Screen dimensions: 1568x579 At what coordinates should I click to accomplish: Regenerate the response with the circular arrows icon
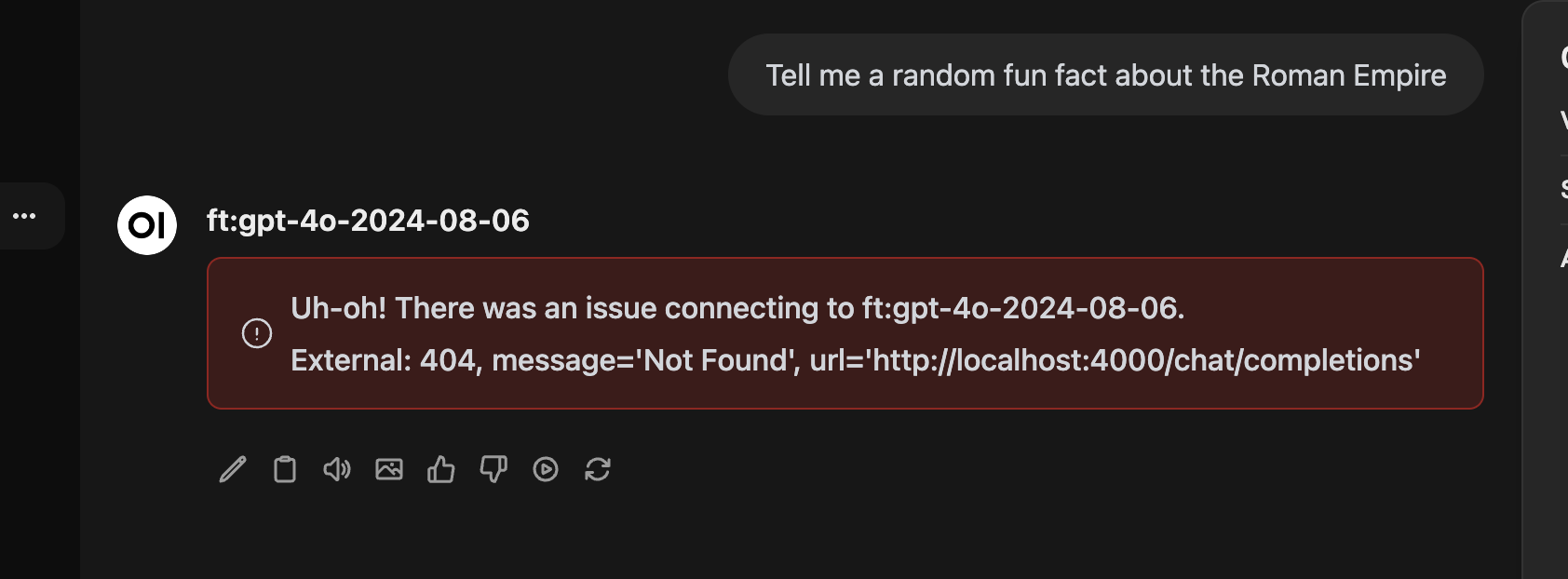pyautogui.click(x=598, y=470)
